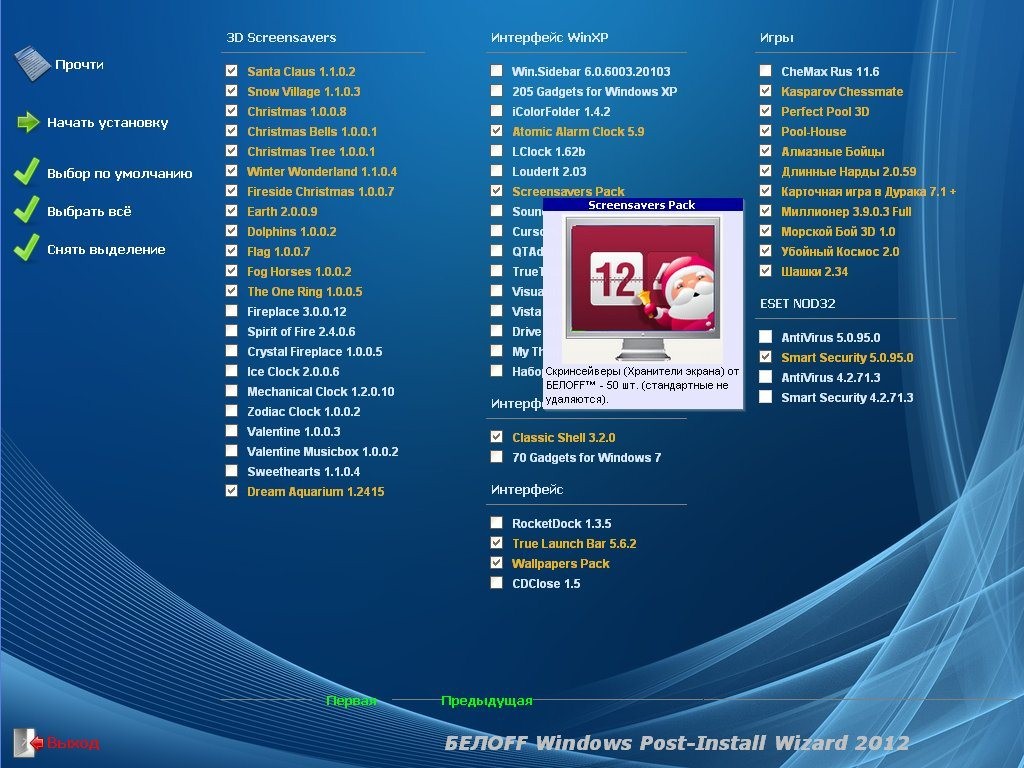Screen dimensions: 1024x768
Task: Uncheck Kasparov Chessmate checkbox
Action: pyautogui.click(x=765, y=91)
